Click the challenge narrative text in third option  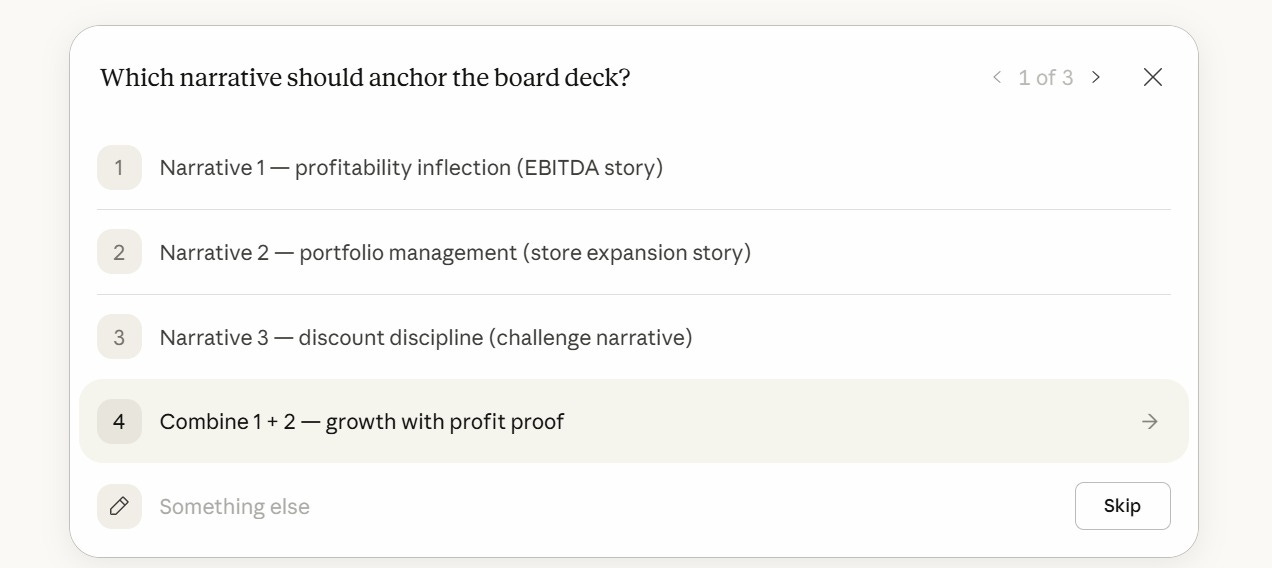(x=590, y=338)
